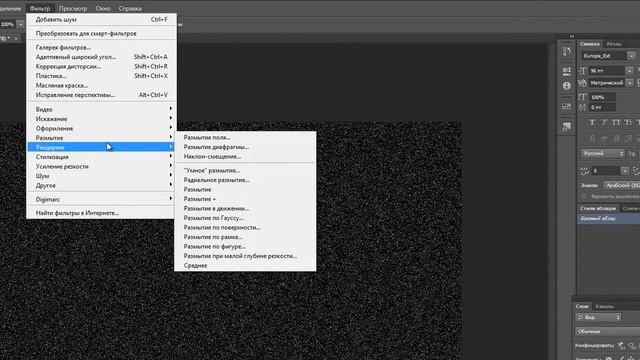Screen dimensions: 640x360
Task: Expand the Искажение submenu
Action: pyautogui.click(x=102, y=119)
